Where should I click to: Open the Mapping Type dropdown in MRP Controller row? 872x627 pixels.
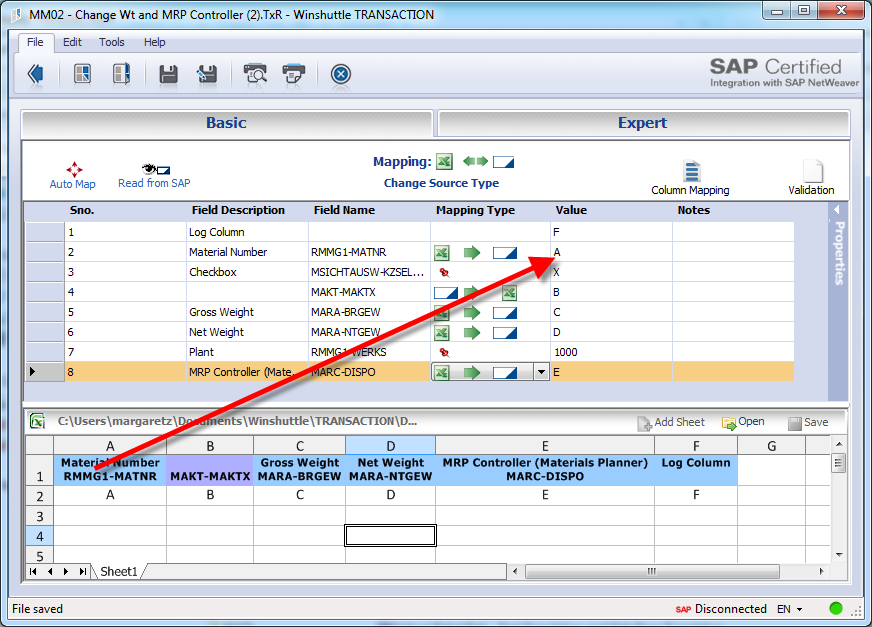[x=541, y=372]
